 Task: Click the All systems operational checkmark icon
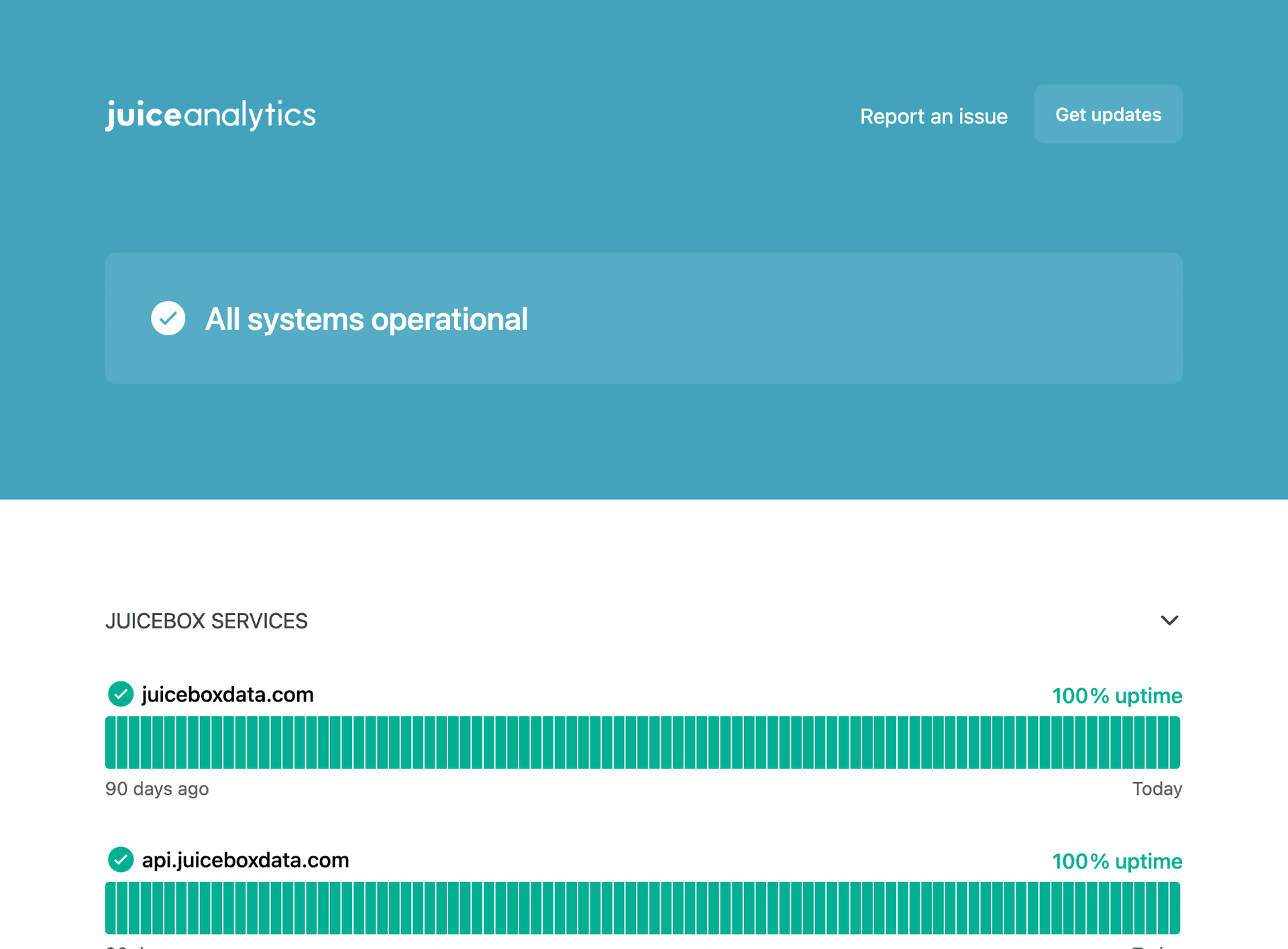(x=168, y=318)
